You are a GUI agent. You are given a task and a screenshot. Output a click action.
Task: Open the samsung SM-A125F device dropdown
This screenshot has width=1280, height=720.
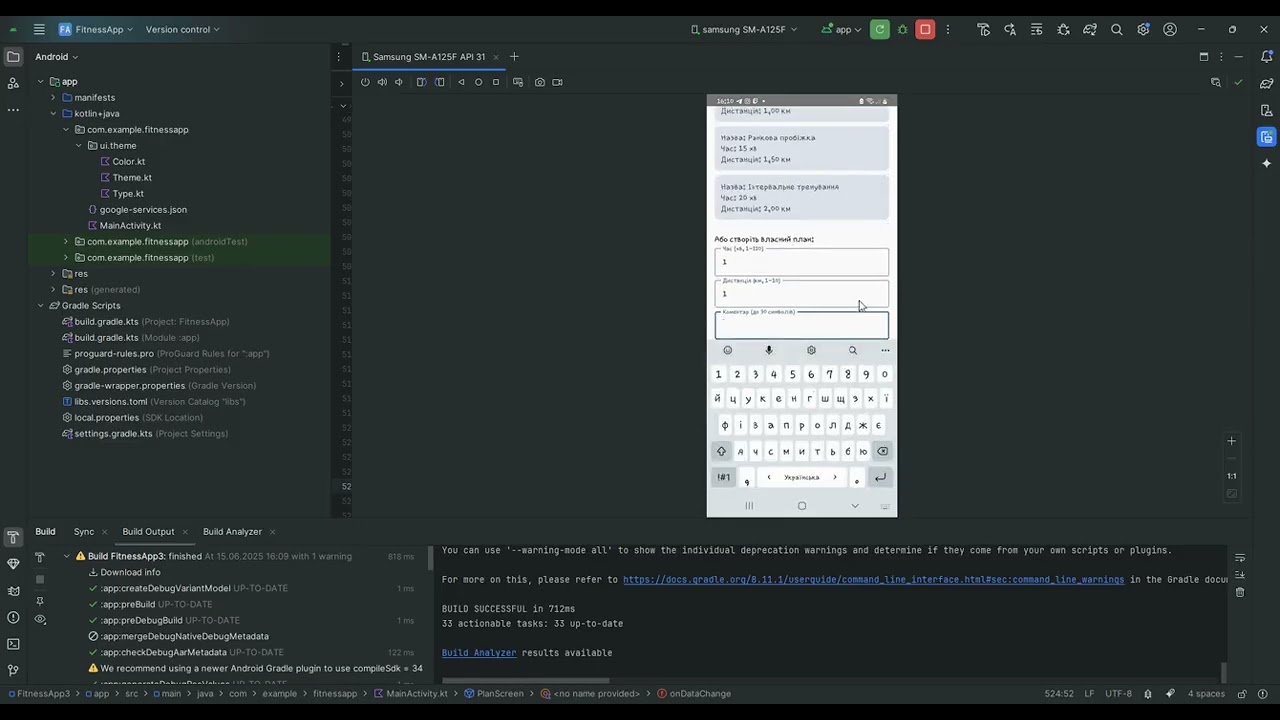tap(744, 29)
